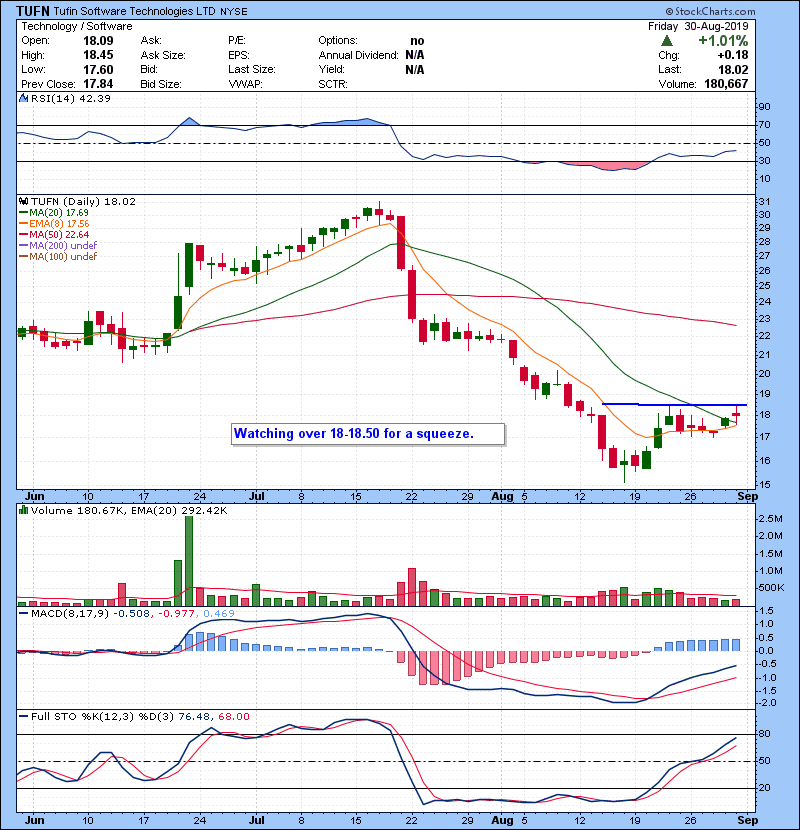Screen dimensions: 800x830
Task: Click the MA(200) undef legend text
Action: click(63, 246)
